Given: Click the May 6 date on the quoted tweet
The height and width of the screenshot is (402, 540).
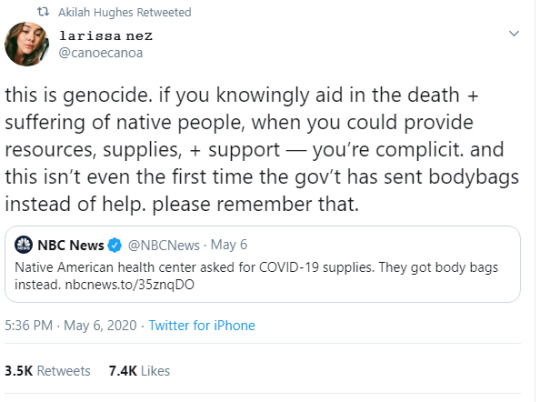Looking at the screenshot, I should (229, 245).
